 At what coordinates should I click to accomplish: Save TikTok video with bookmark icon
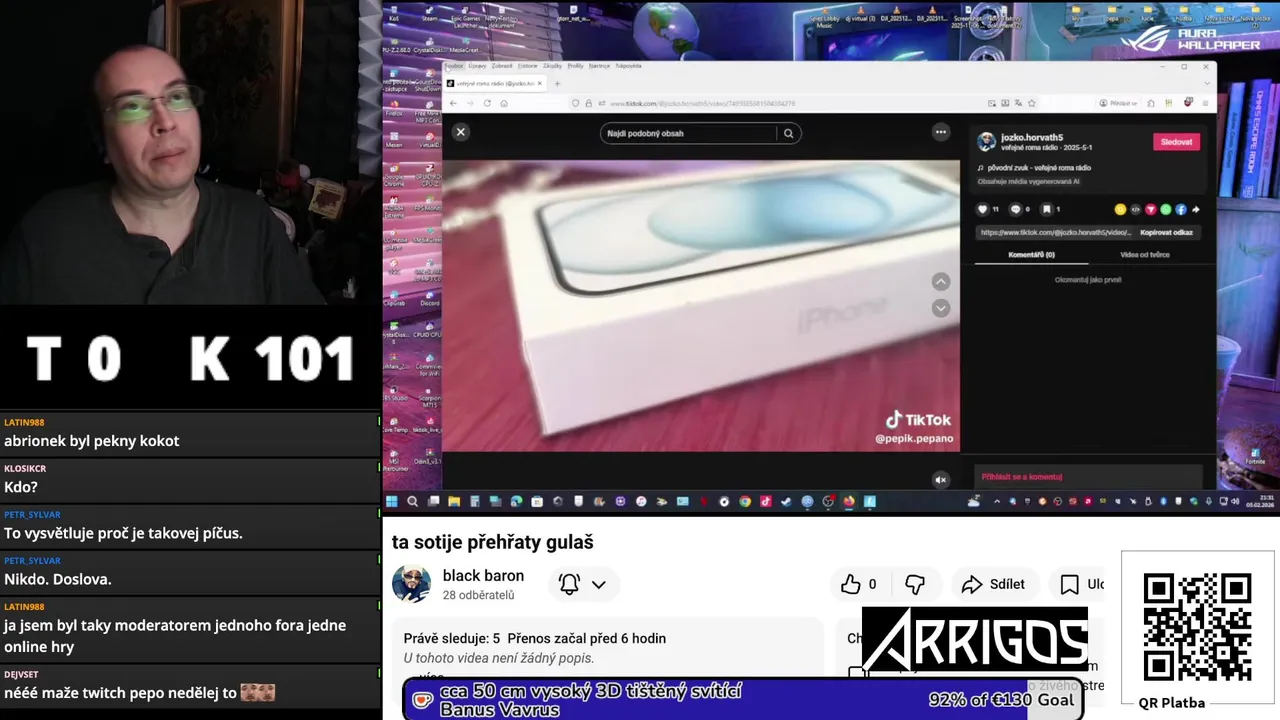[1047, 209]
